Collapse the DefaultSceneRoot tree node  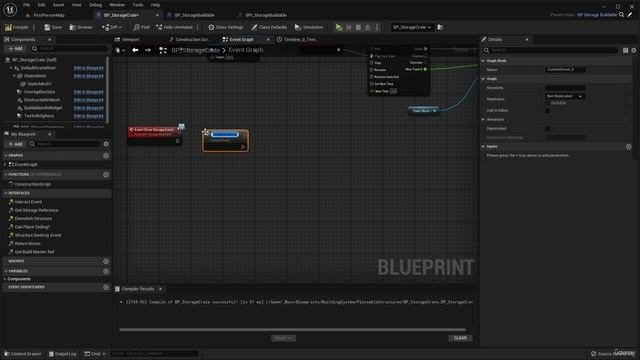11,68
